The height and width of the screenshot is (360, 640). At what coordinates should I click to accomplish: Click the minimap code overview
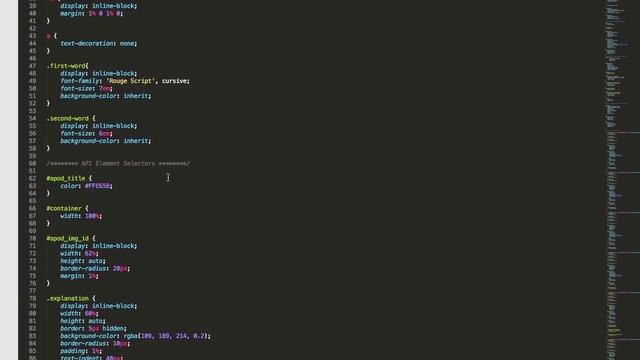(622, 180)
